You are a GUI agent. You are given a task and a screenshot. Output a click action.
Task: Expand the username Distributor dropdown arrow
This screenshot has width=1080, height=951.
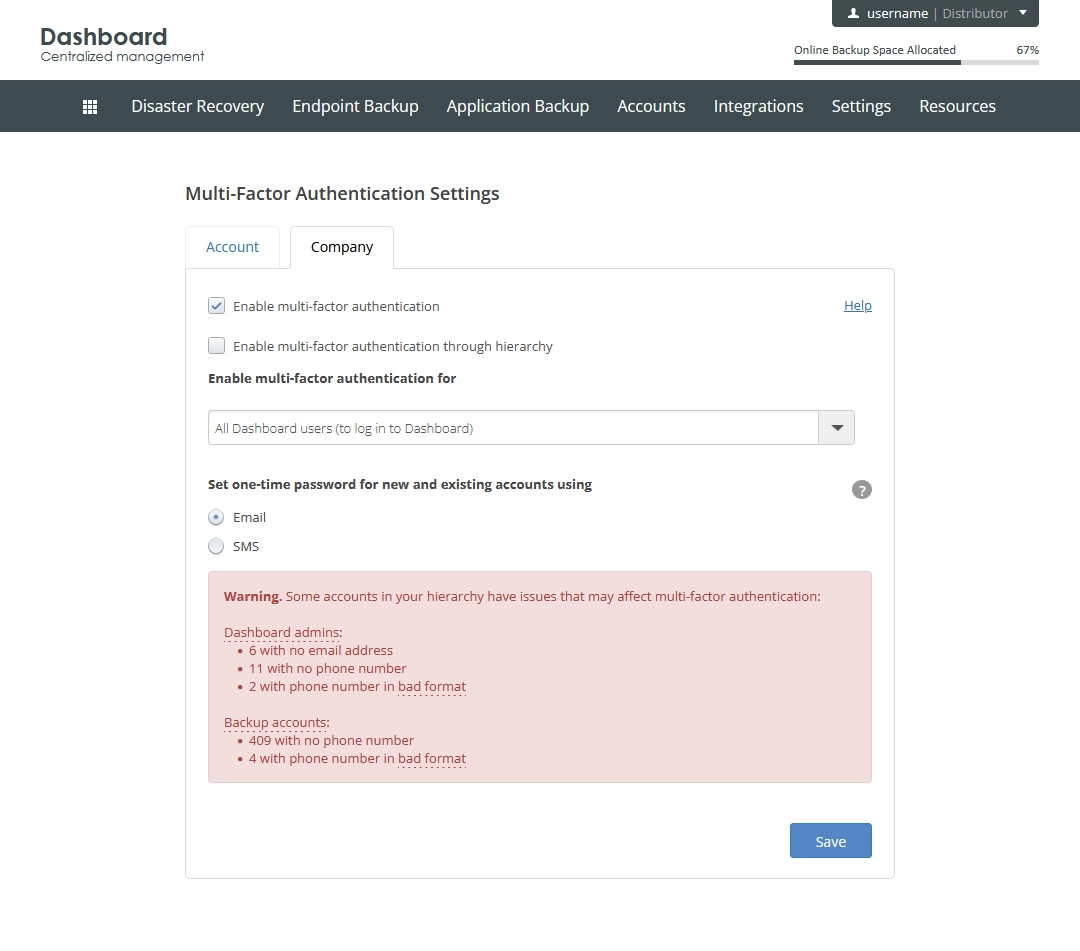coord(1023,13)
